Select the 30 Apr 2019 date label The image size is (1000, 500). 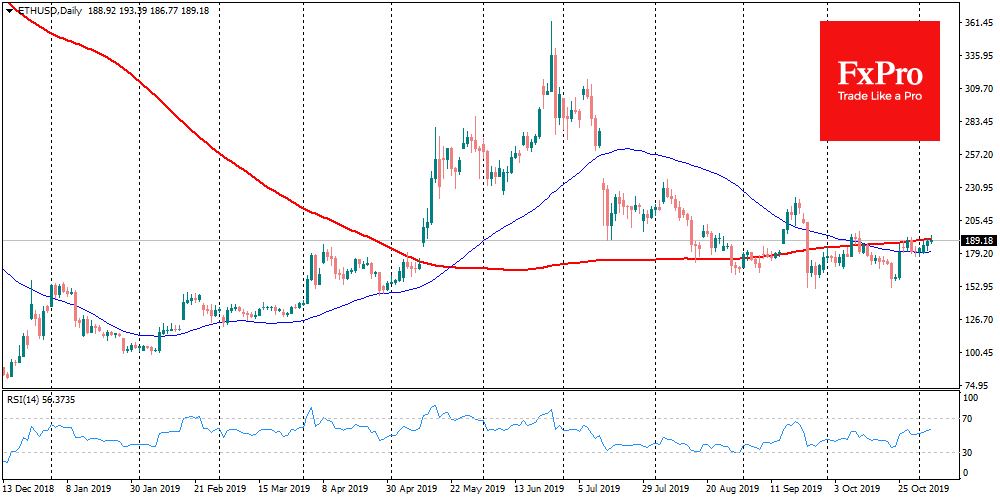[x=412, y=490]
